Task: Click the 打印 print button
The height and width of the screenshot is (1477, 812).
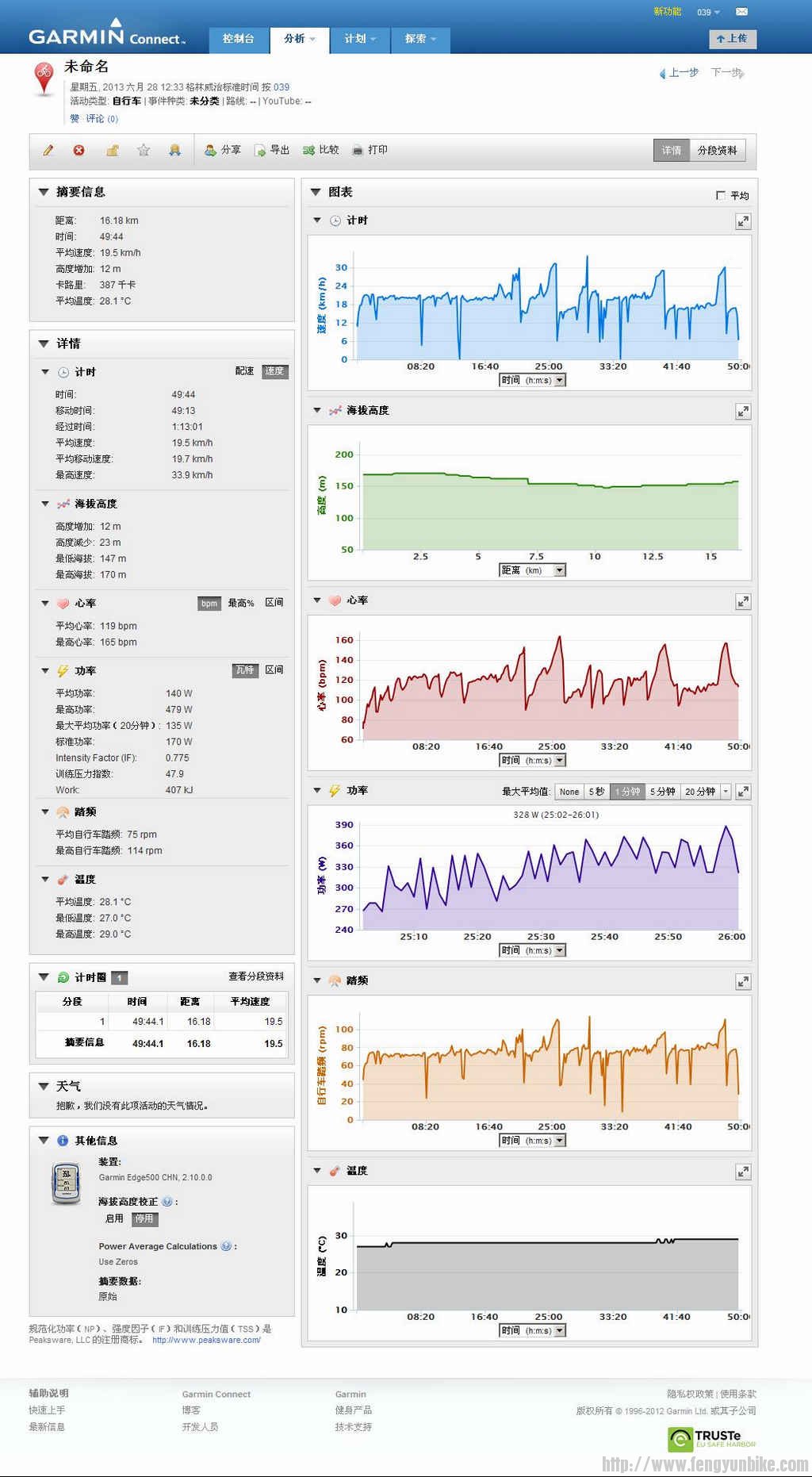Action: (x=370, y=150)
